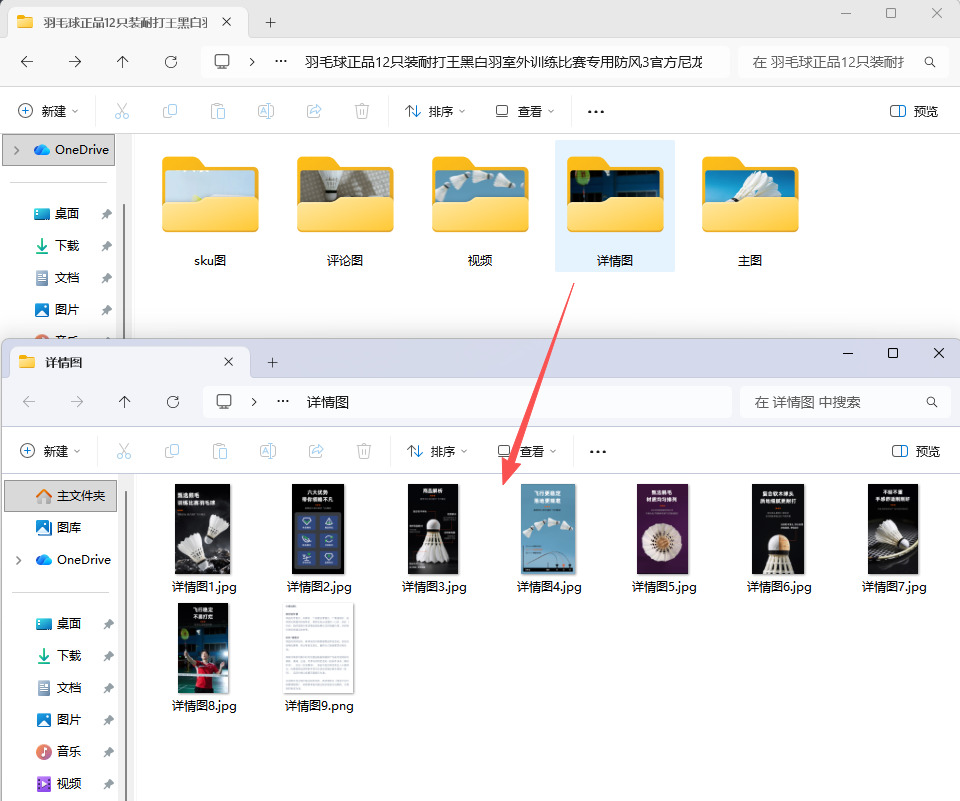Click the Delete trash icon in the back window toolbar

click(x=362, y=111)
